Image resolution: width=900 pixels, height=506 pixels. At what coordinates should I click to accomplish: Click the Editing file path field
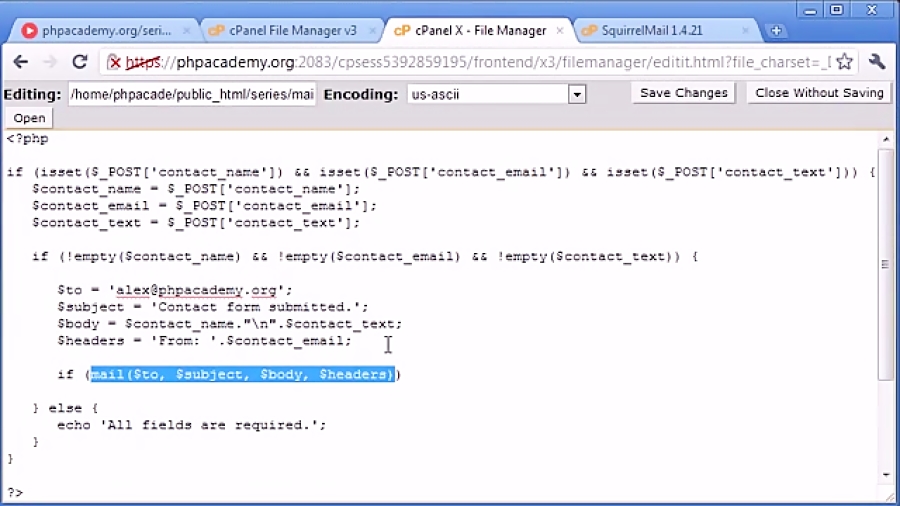[192, 94]
